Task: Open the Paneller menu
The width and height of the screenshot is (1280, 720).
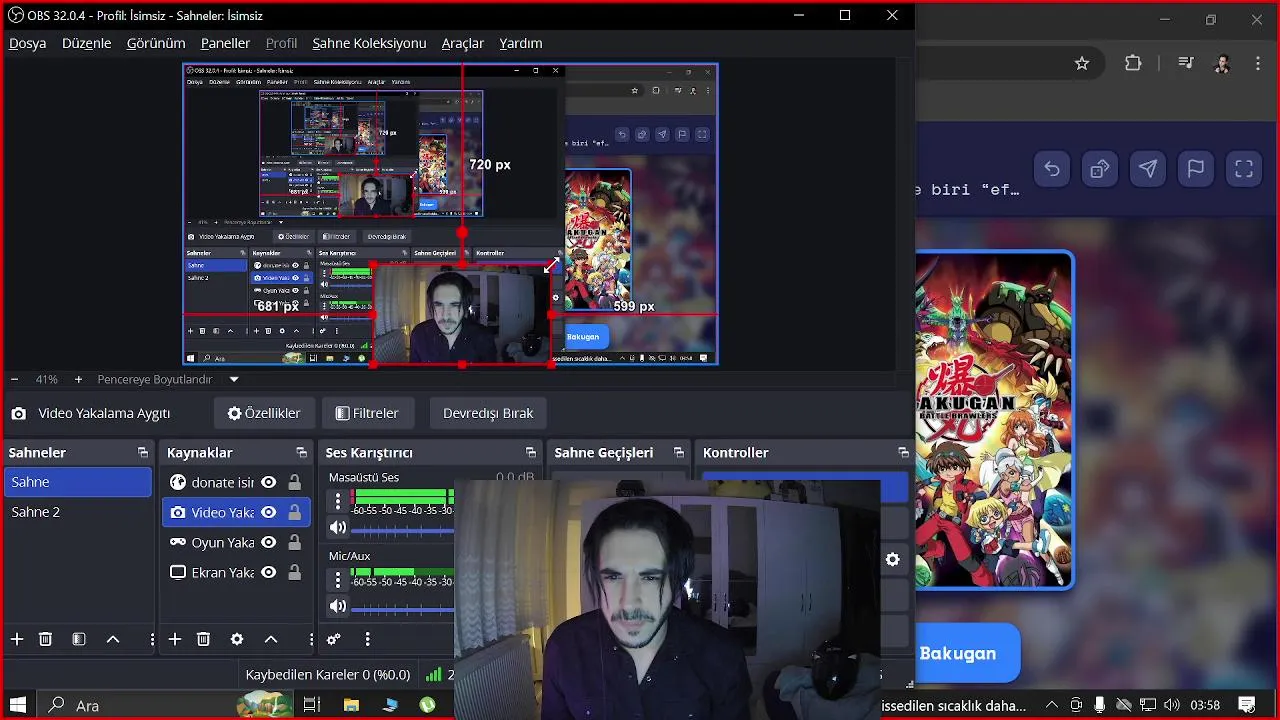Action: click(225, 43)
